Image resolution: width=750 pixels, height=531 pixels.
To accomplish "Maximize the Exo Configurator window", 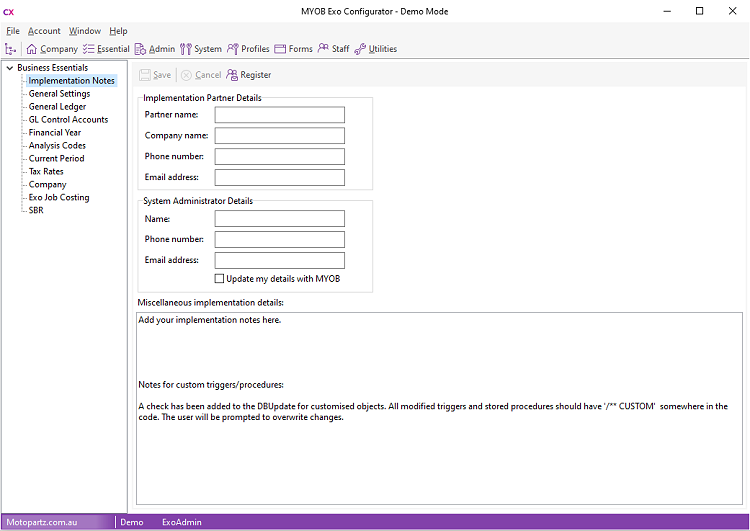I will [699, 11].
